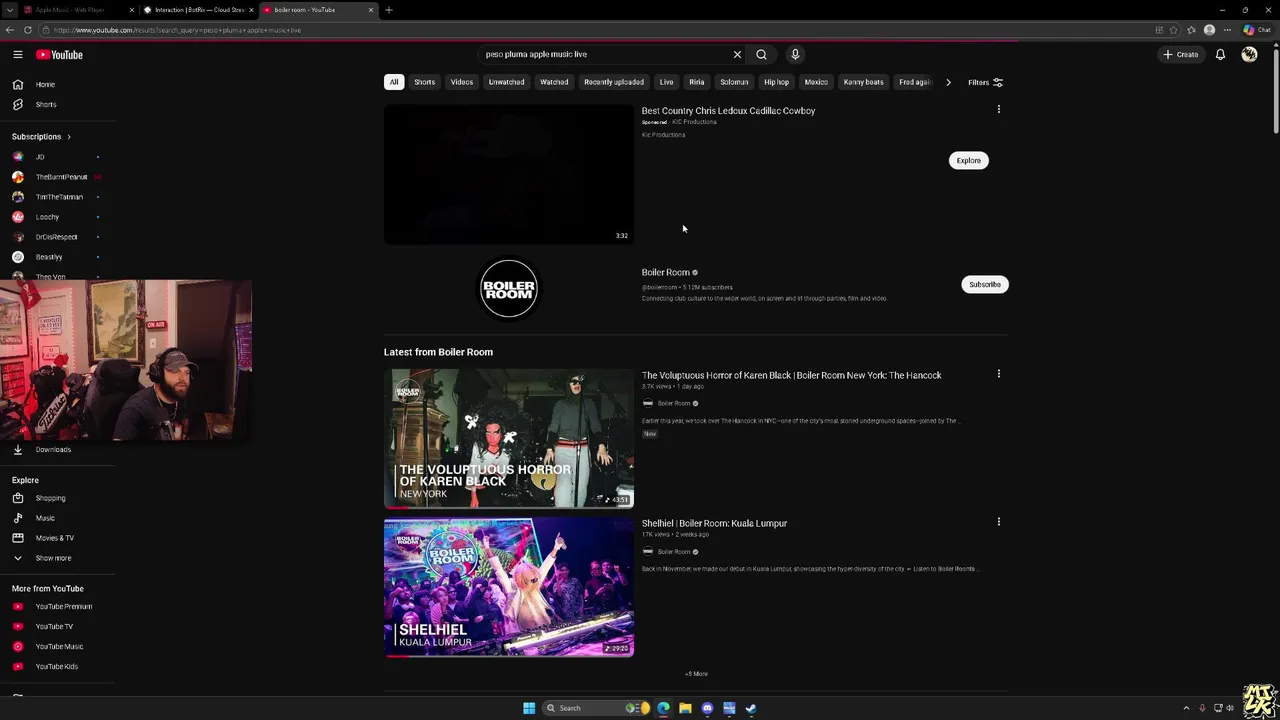Show next filter chips with right arrow
The image size is (1280, 720).
948,82
